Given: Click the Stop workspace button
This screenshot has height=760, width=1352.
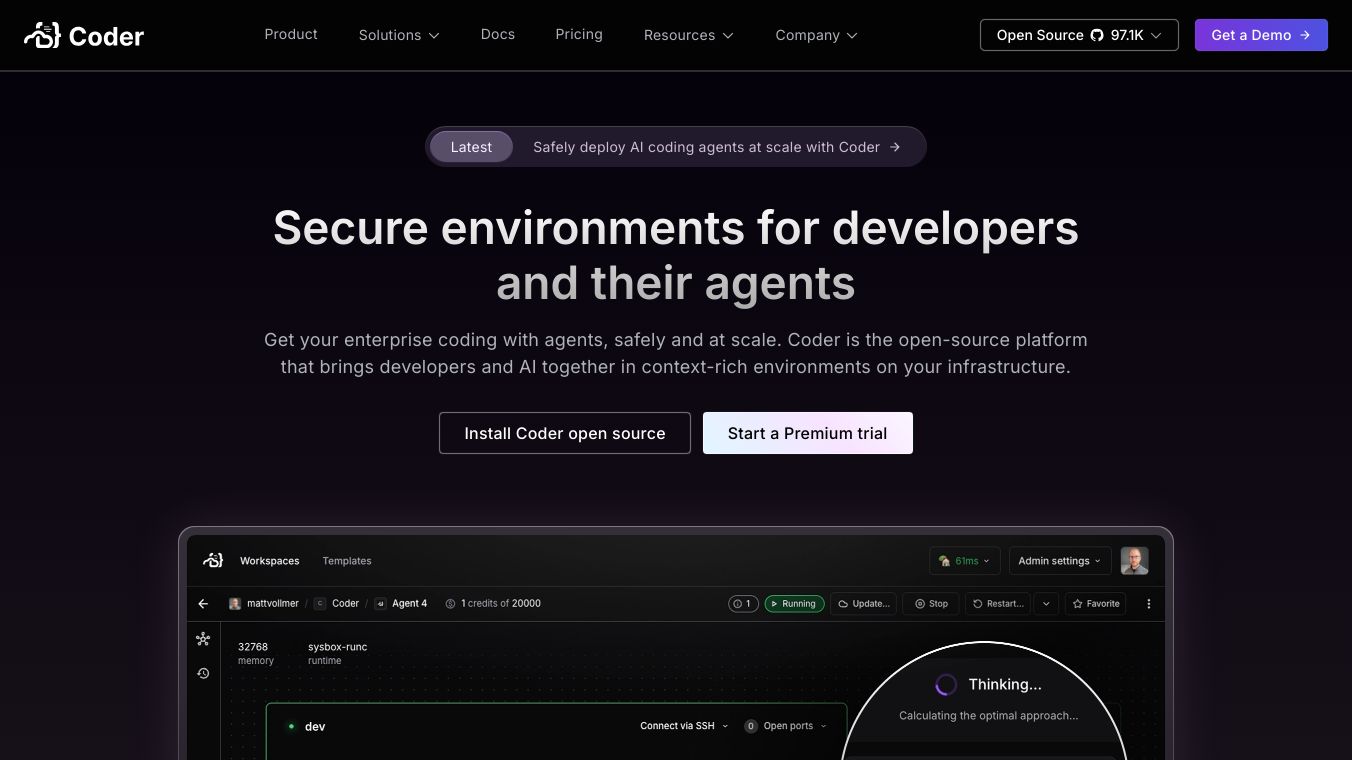Looking at the screenshot, I should point(931,604).
